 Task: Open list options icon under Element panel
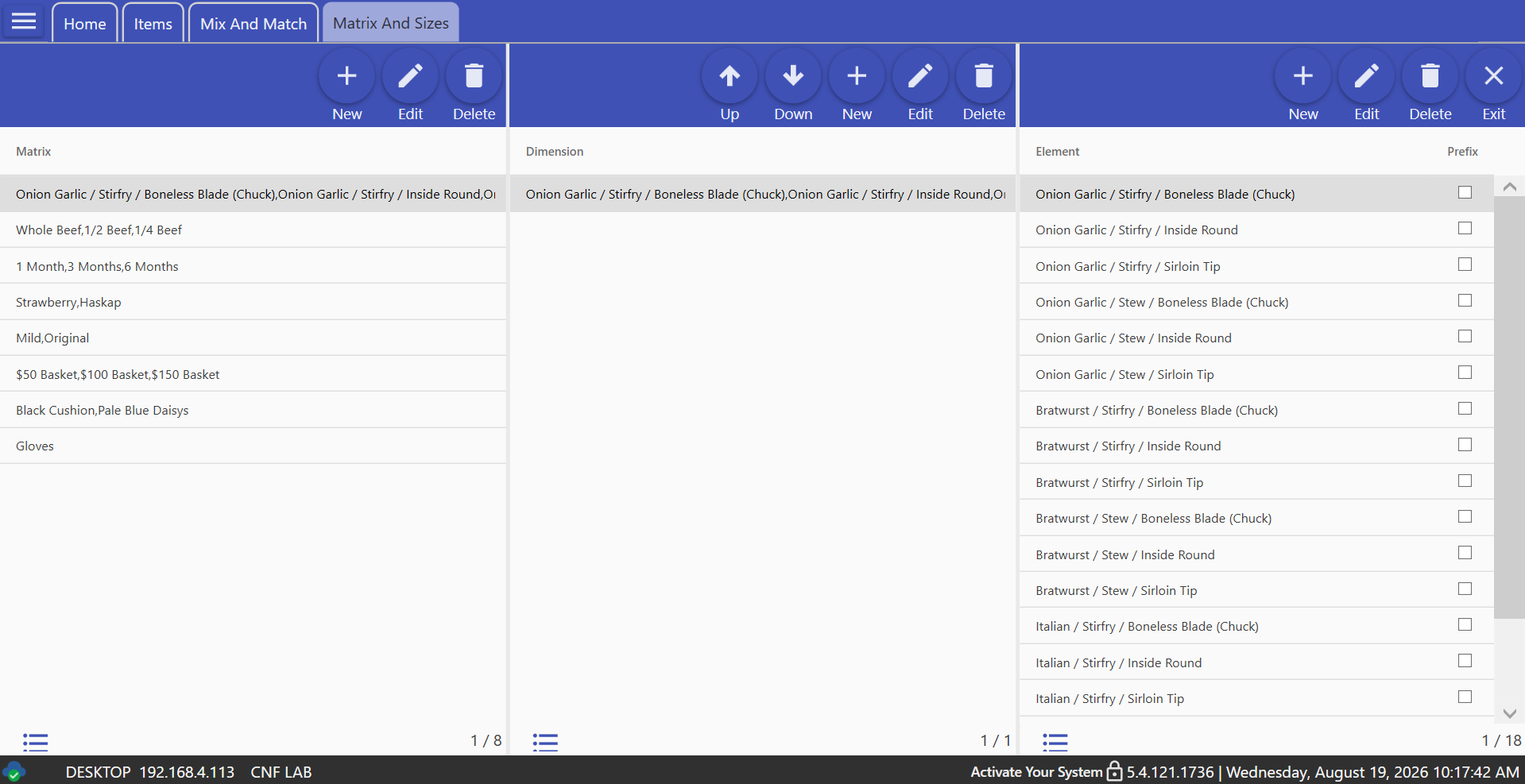click(1055, 742)
